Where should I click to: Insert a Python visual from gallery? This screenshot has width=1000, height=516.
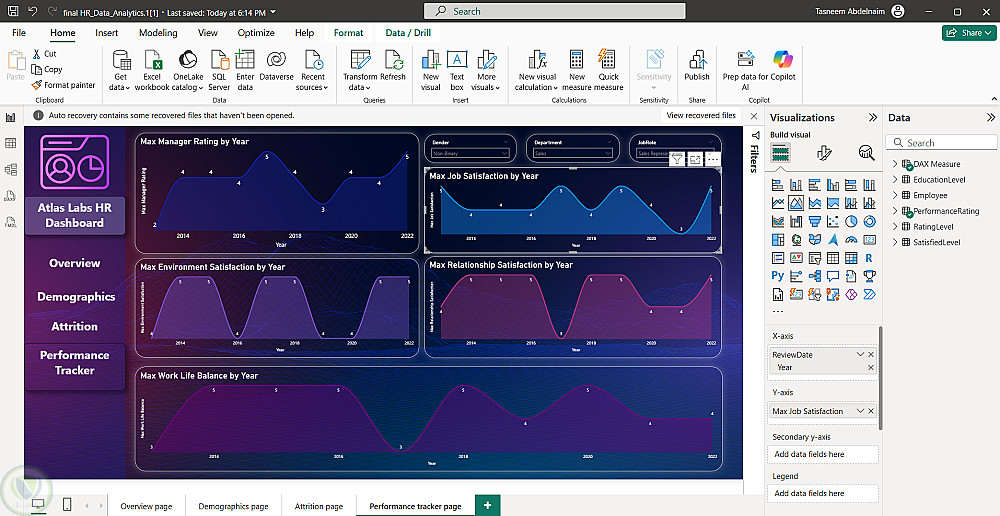pyautogui.click(x=778, y=275)
